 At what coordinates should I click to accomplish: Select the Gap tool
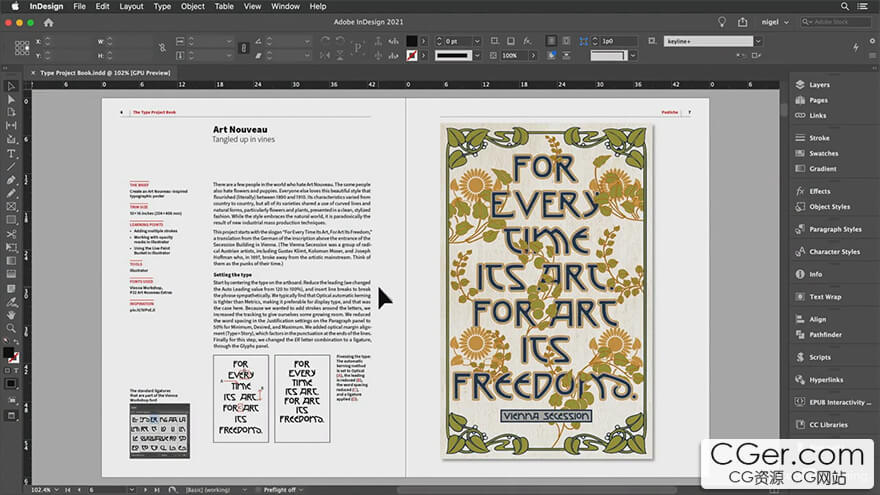click(11, 126)
